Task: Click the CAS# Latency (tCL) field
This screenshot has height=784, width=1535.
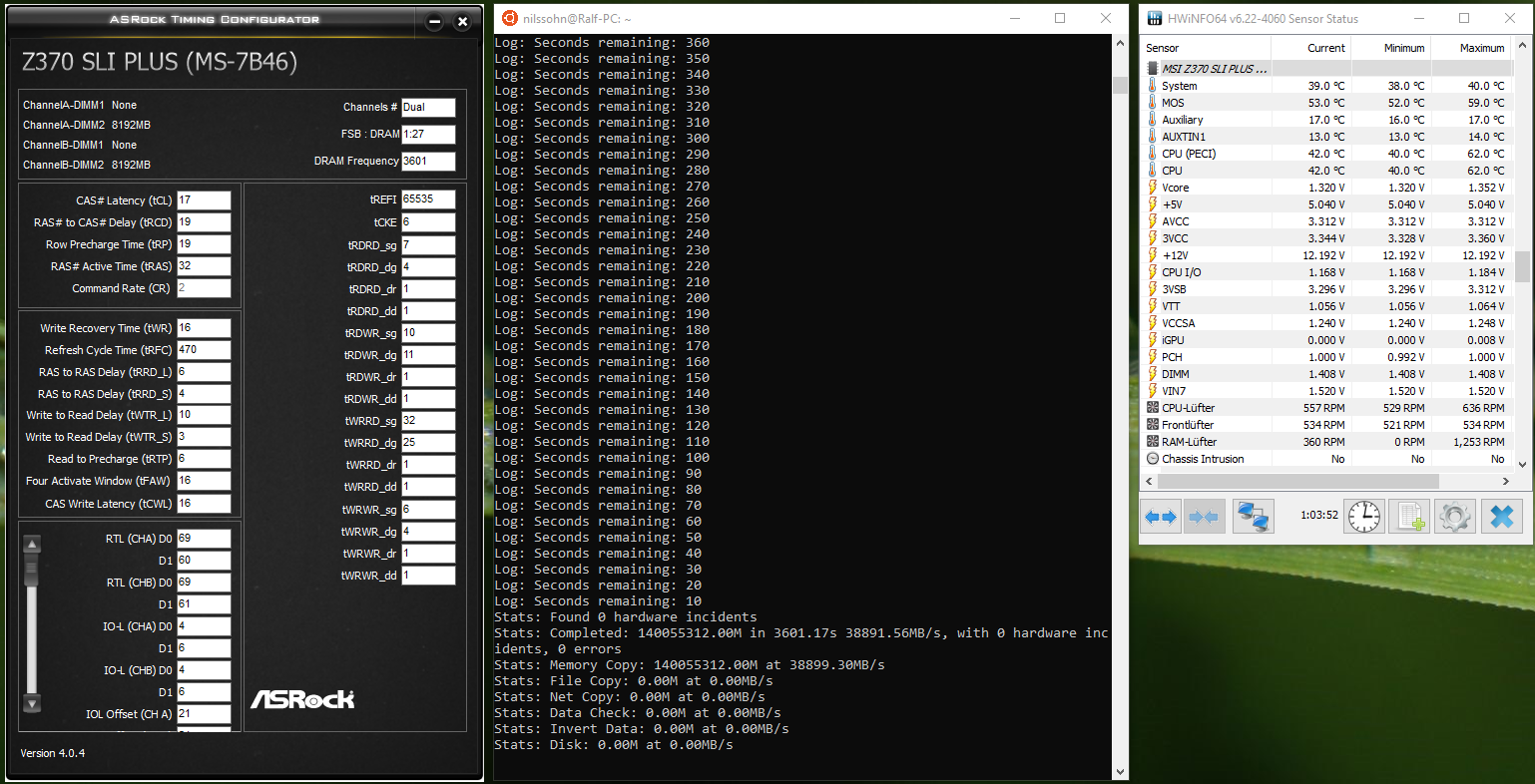Action: (x=204, y=200)
